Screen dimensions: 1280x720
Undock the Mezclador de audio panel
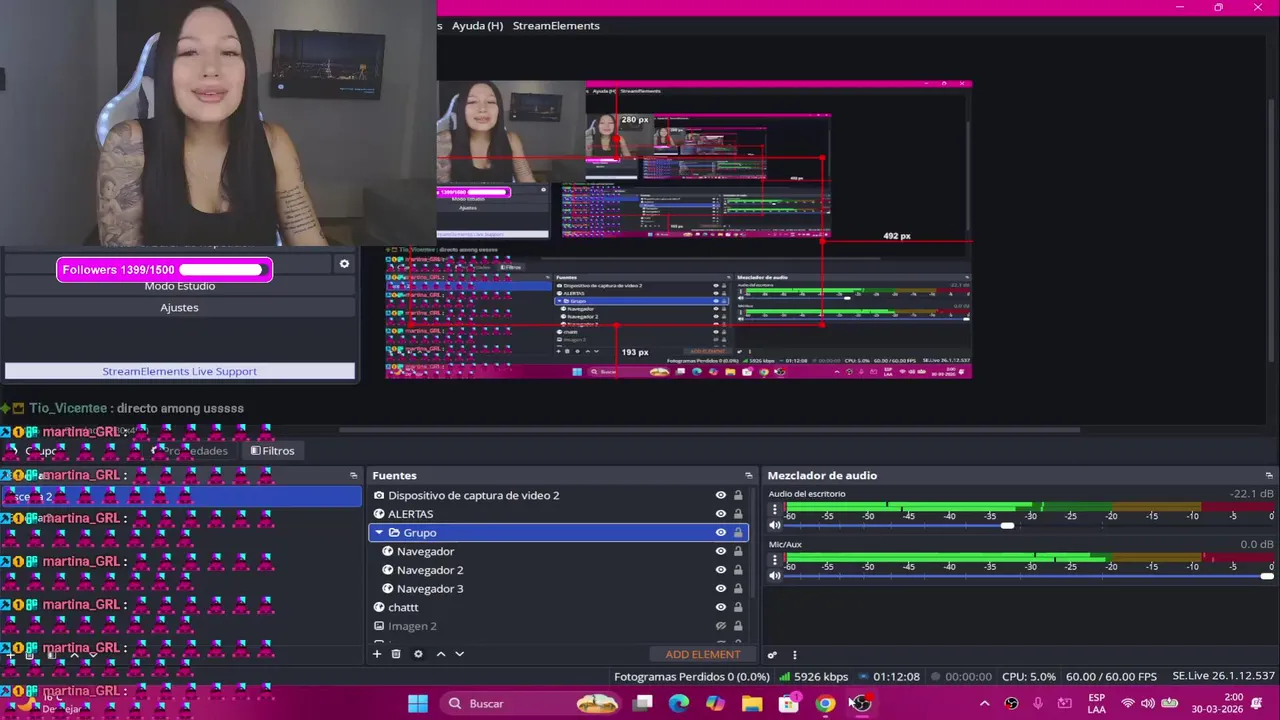click(x=1269, y=476)
